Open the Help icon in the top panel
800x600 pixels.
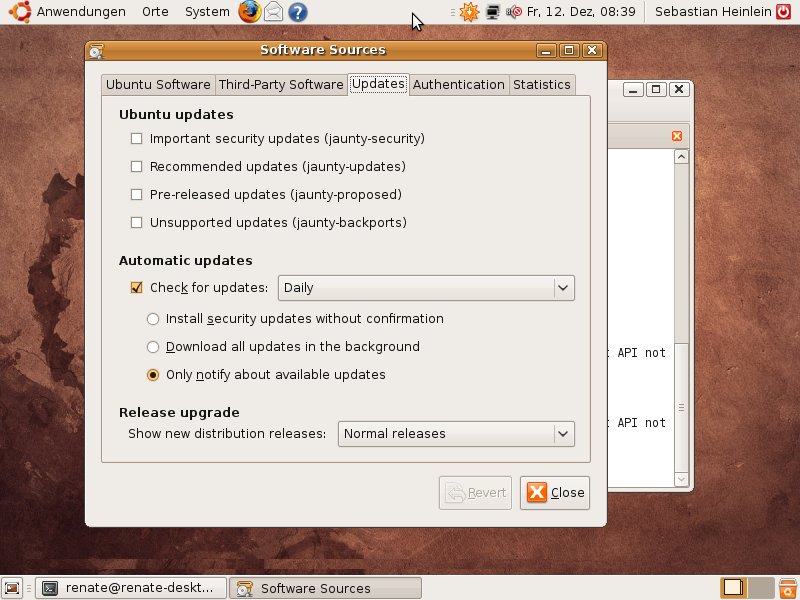point(298,12)
